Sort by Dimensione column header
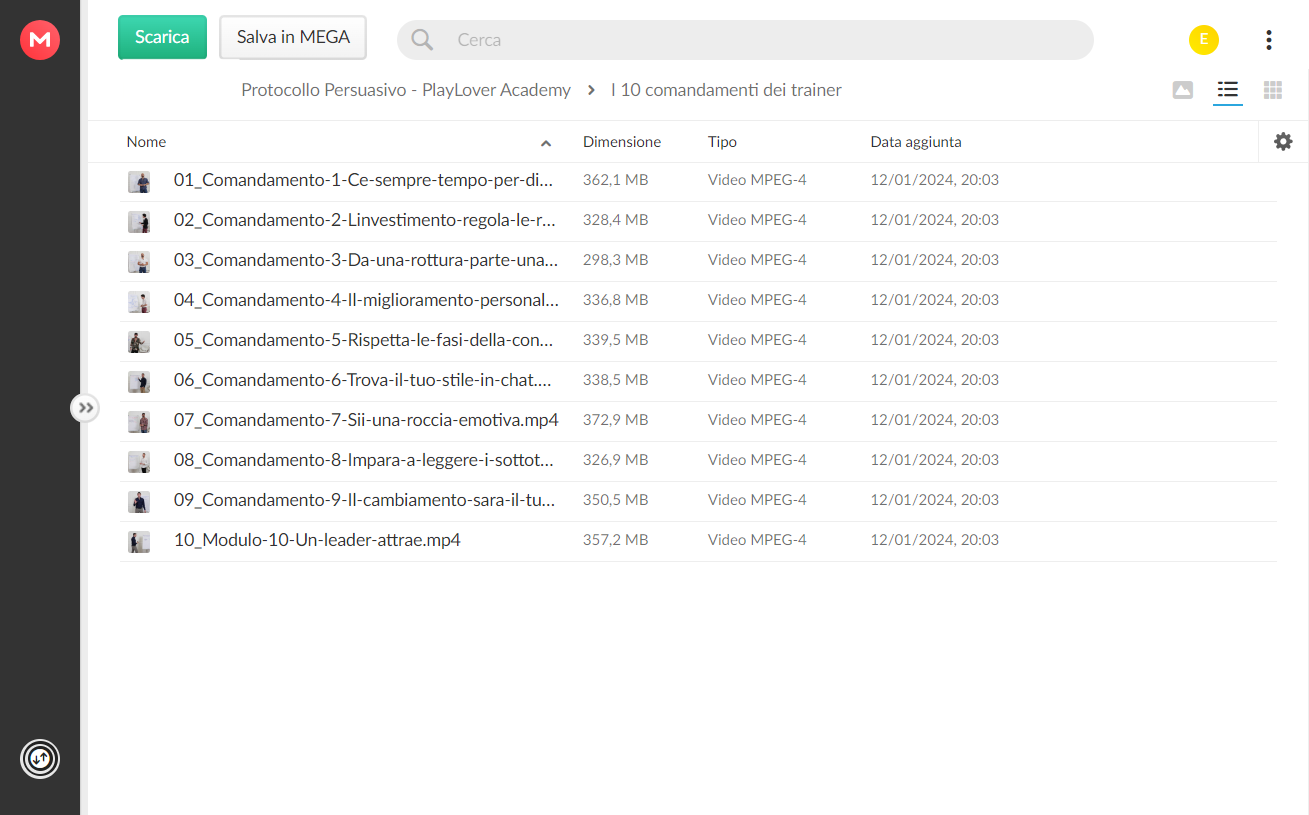 [622, 142]
